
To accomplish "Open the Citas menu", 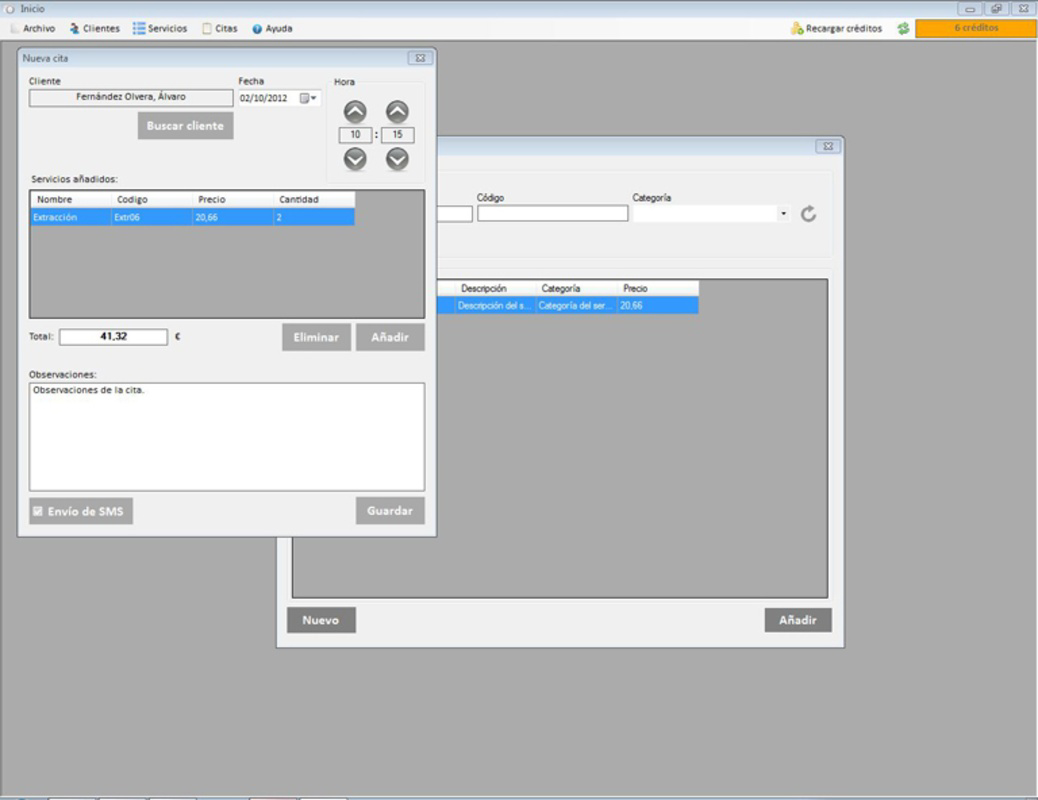I will click(x=220, y=28).
